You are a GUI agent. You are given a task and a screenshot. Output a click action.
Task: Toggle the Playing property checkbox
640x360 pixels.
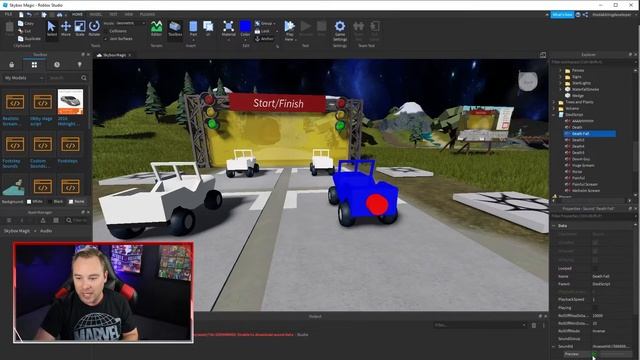[595, 307]
